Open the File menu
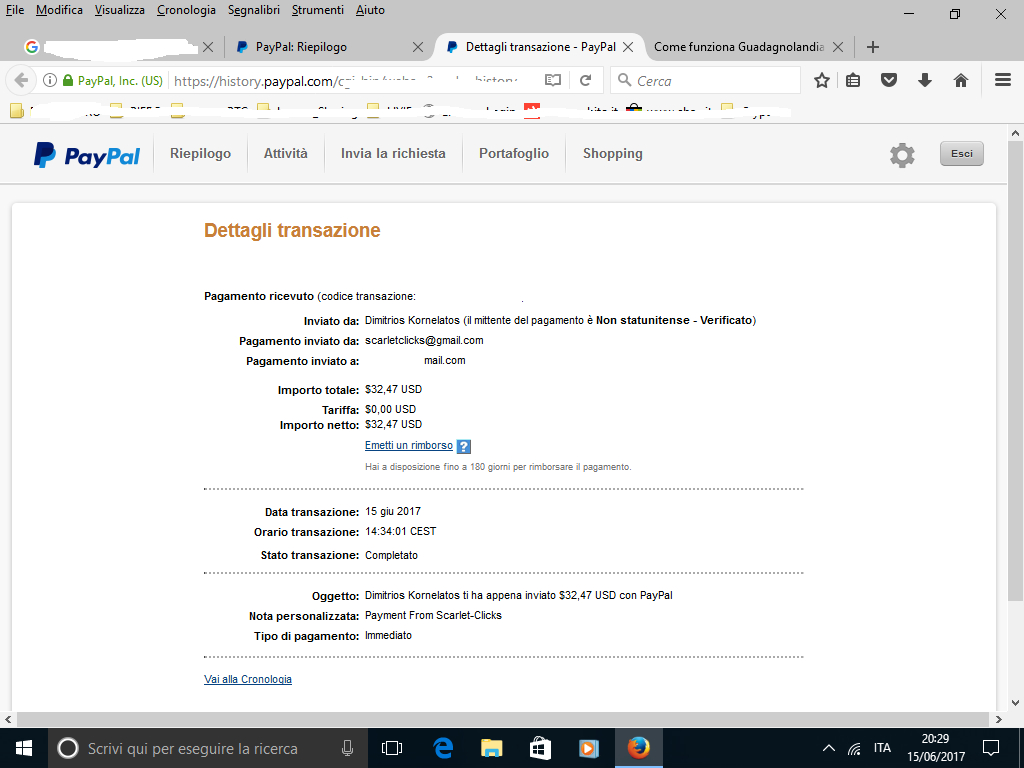 pos(15,10)
